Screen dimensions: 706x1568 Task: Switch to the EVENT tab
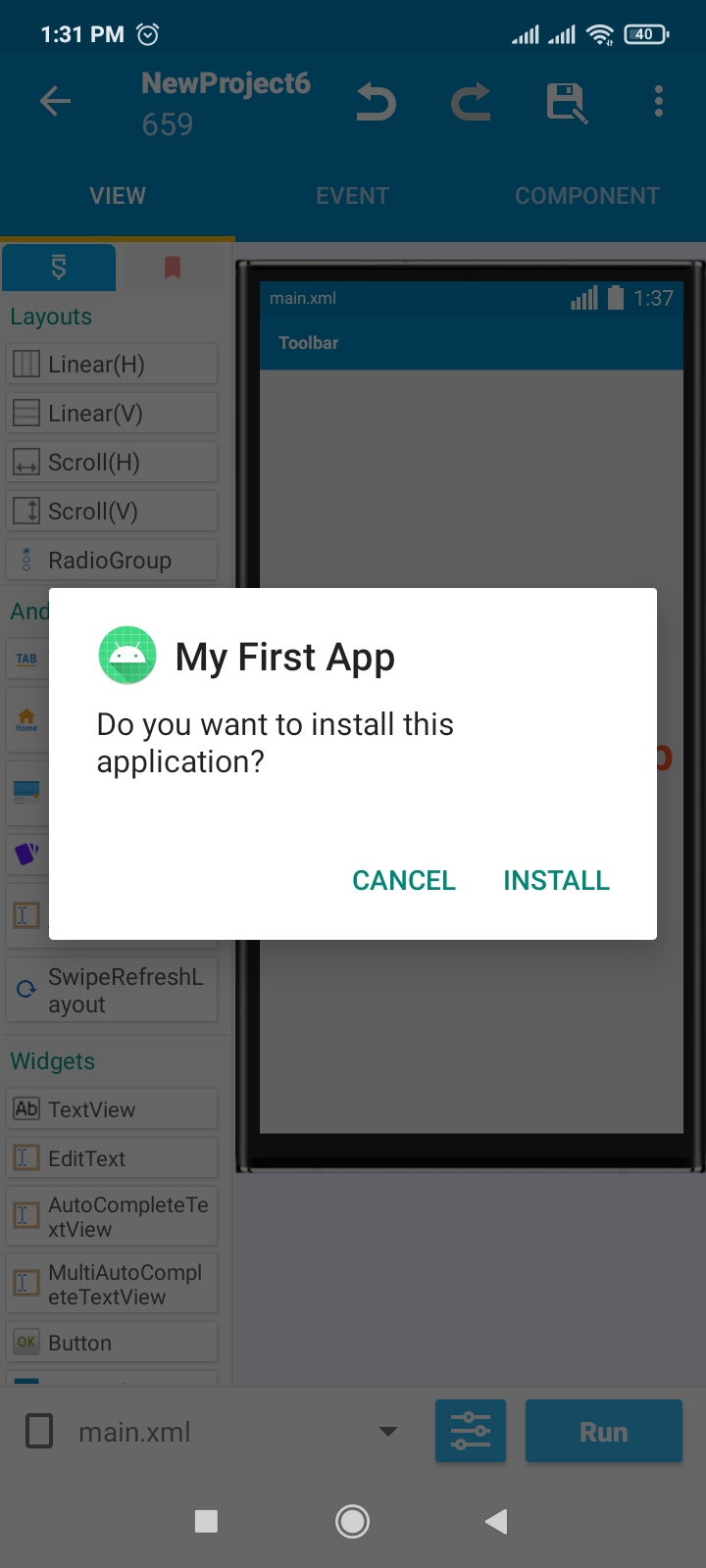(x=353, y=196)
